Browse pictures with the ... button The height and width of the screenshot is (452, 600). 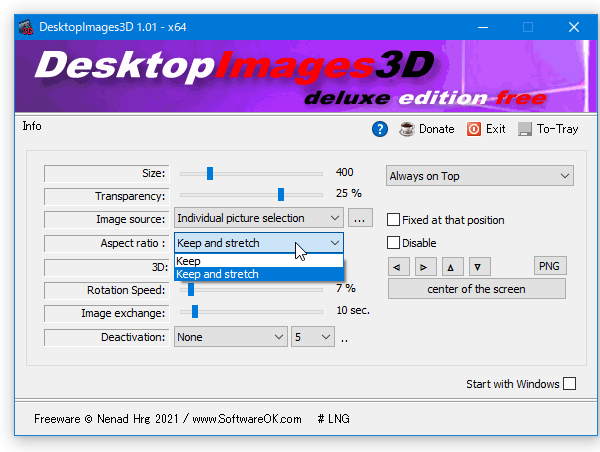click(360, 218)
